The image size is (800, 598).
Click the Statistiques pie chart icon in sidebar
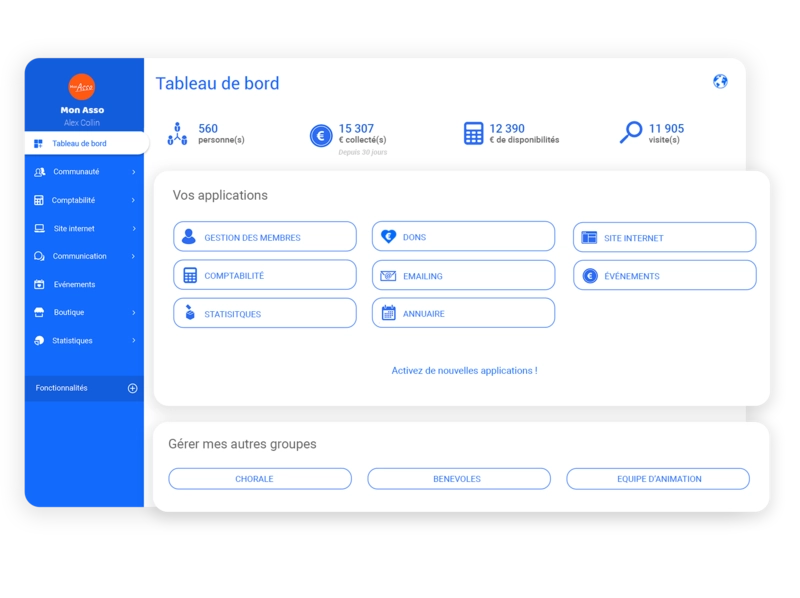click(39, 340)
